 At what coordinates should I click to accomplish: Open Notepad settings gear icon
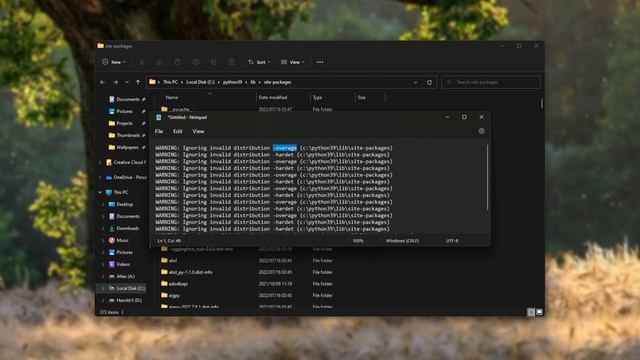point(482,131)
